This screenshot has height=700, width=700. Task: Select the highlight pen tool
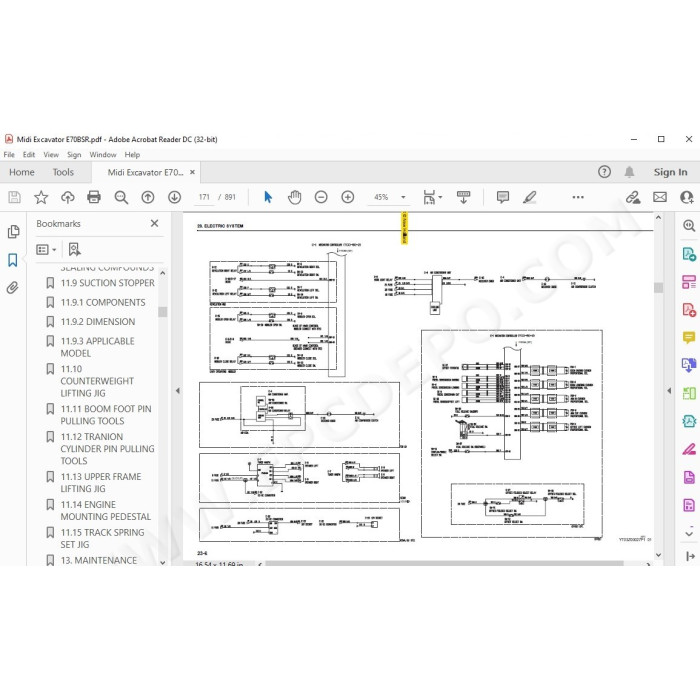[529, 197]
